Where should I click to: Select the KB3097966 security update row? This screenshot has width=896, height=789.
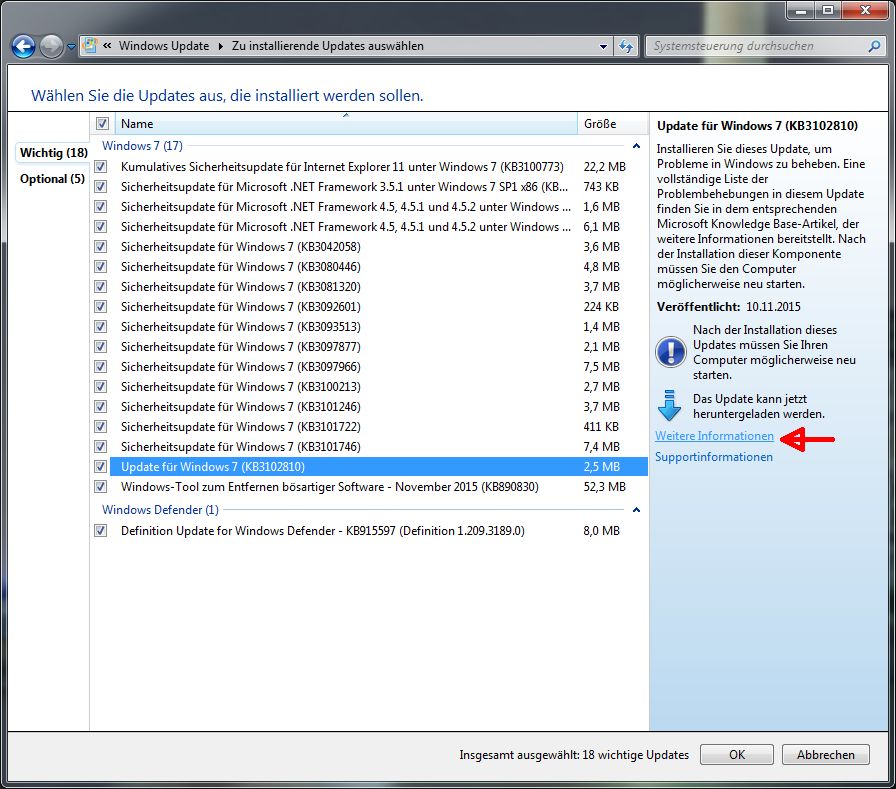[378, 367]
